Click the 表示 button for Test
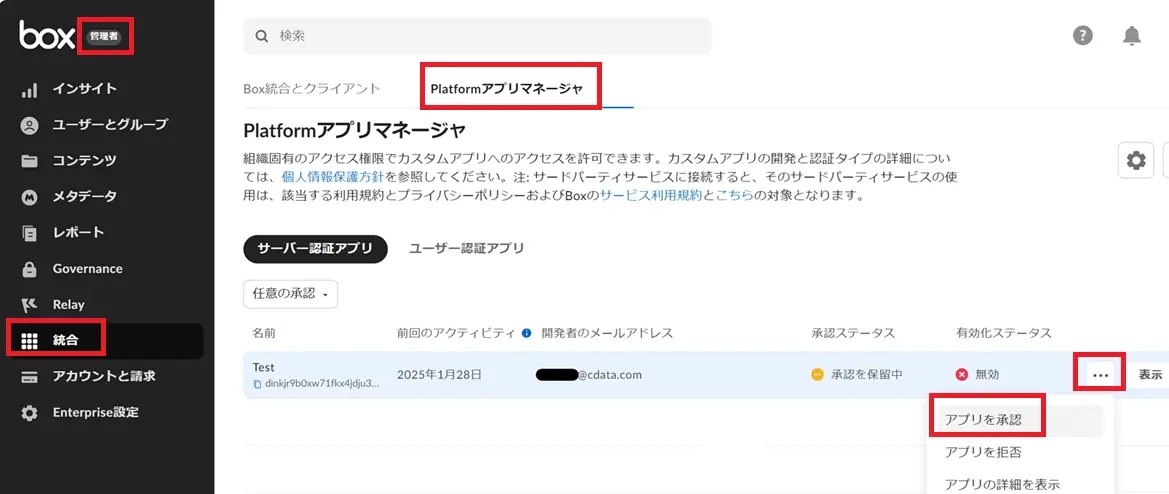Screen dimensions: 1169x494 point(1150,375)
